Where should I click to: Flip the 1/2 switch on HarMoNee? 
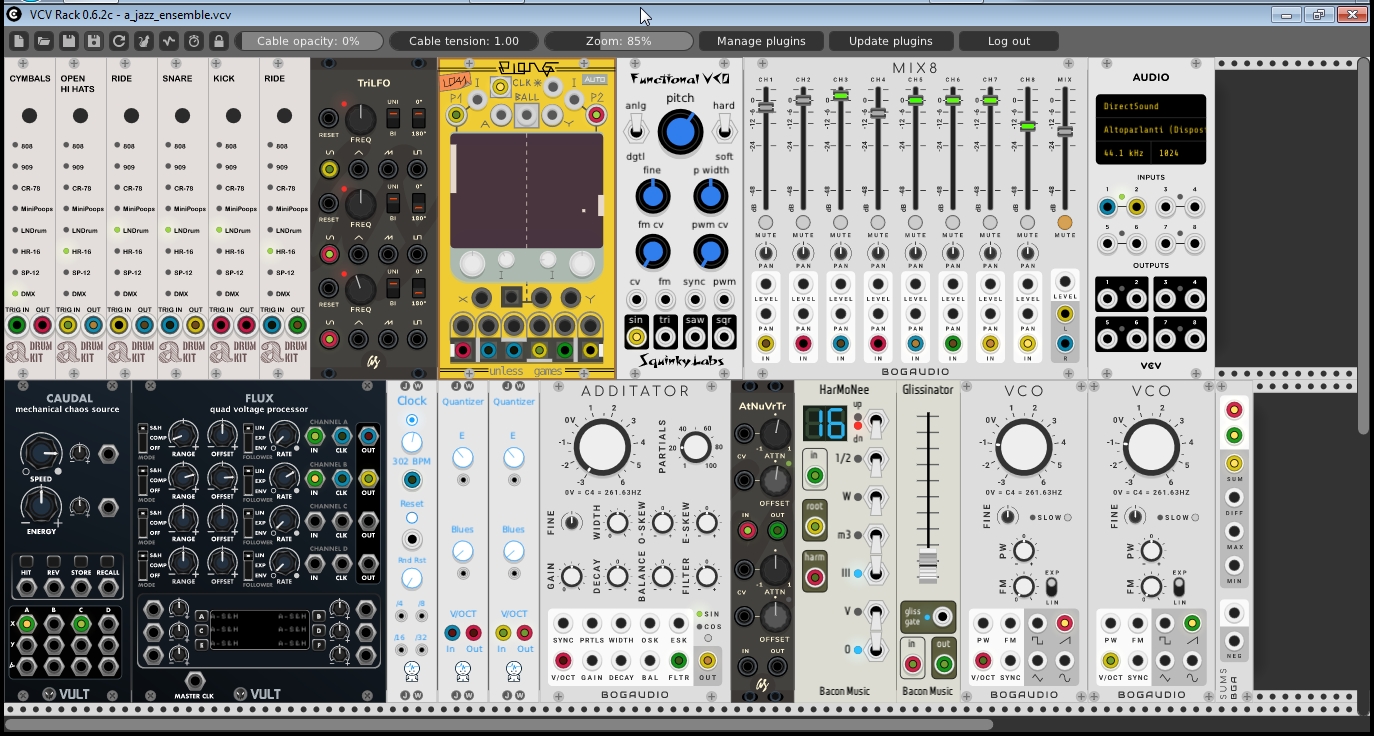point(876,460)
